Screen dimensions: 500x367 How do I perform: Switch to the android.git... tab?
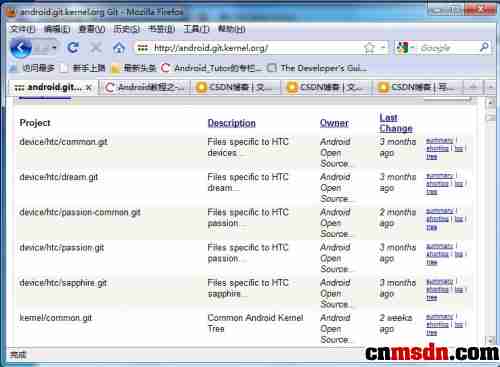pyautogui.click(x=53, y=88)
